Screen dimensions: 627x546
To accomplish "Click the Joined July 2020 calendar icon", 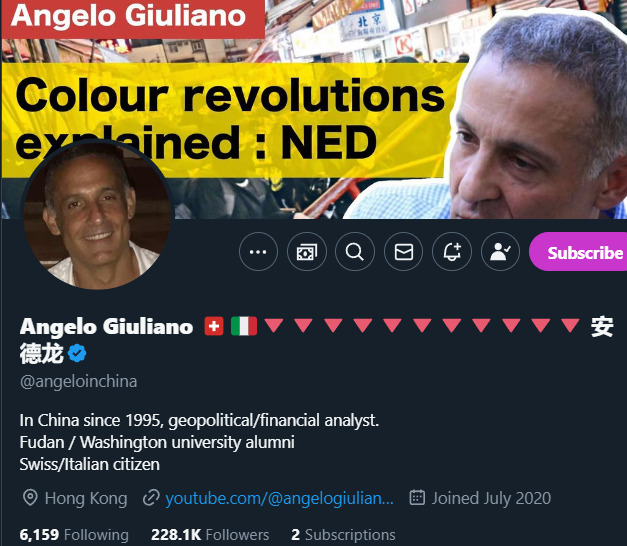I will tap(417, 498).
